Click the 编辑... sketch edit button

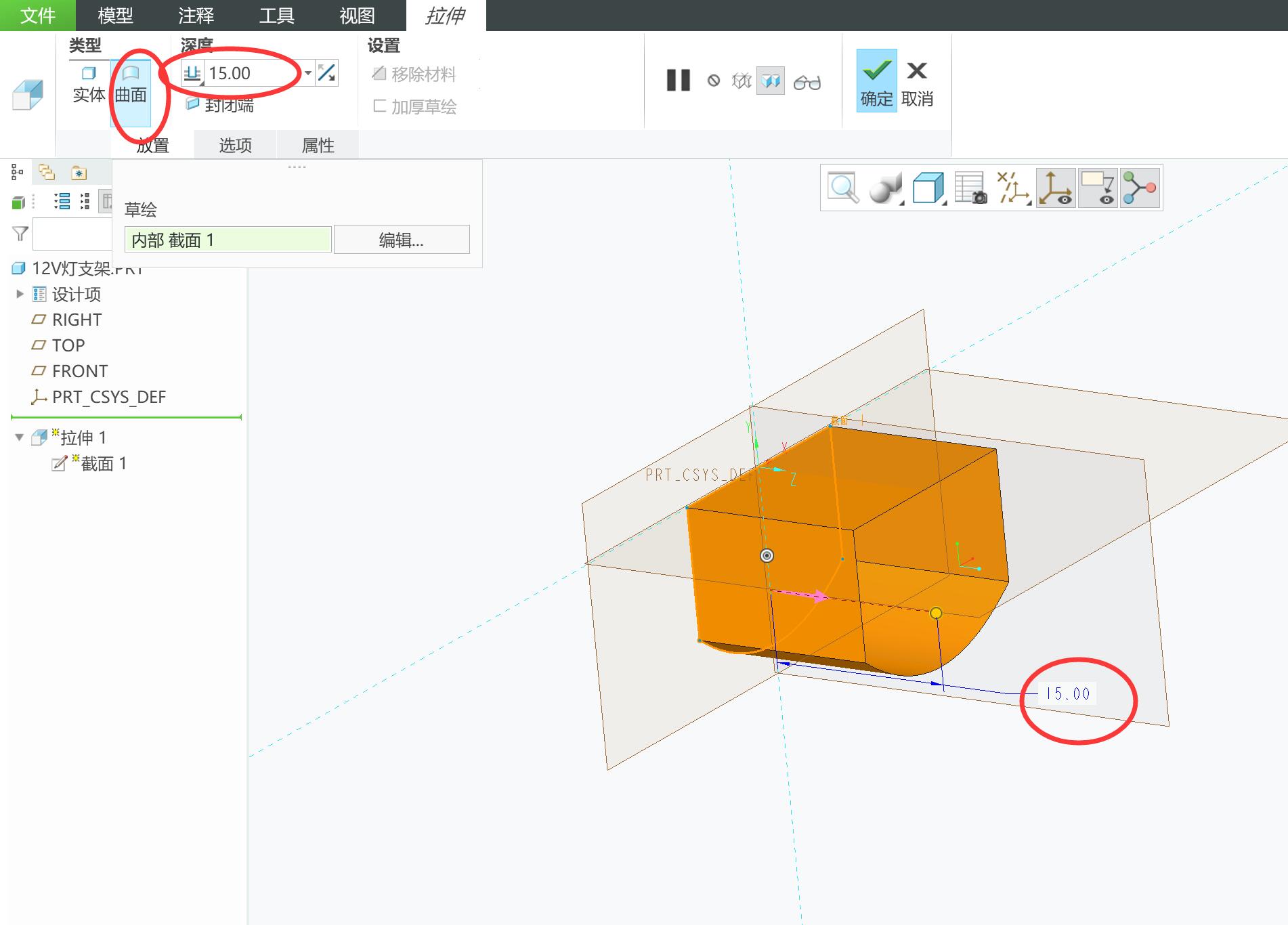tap(402, 240)
